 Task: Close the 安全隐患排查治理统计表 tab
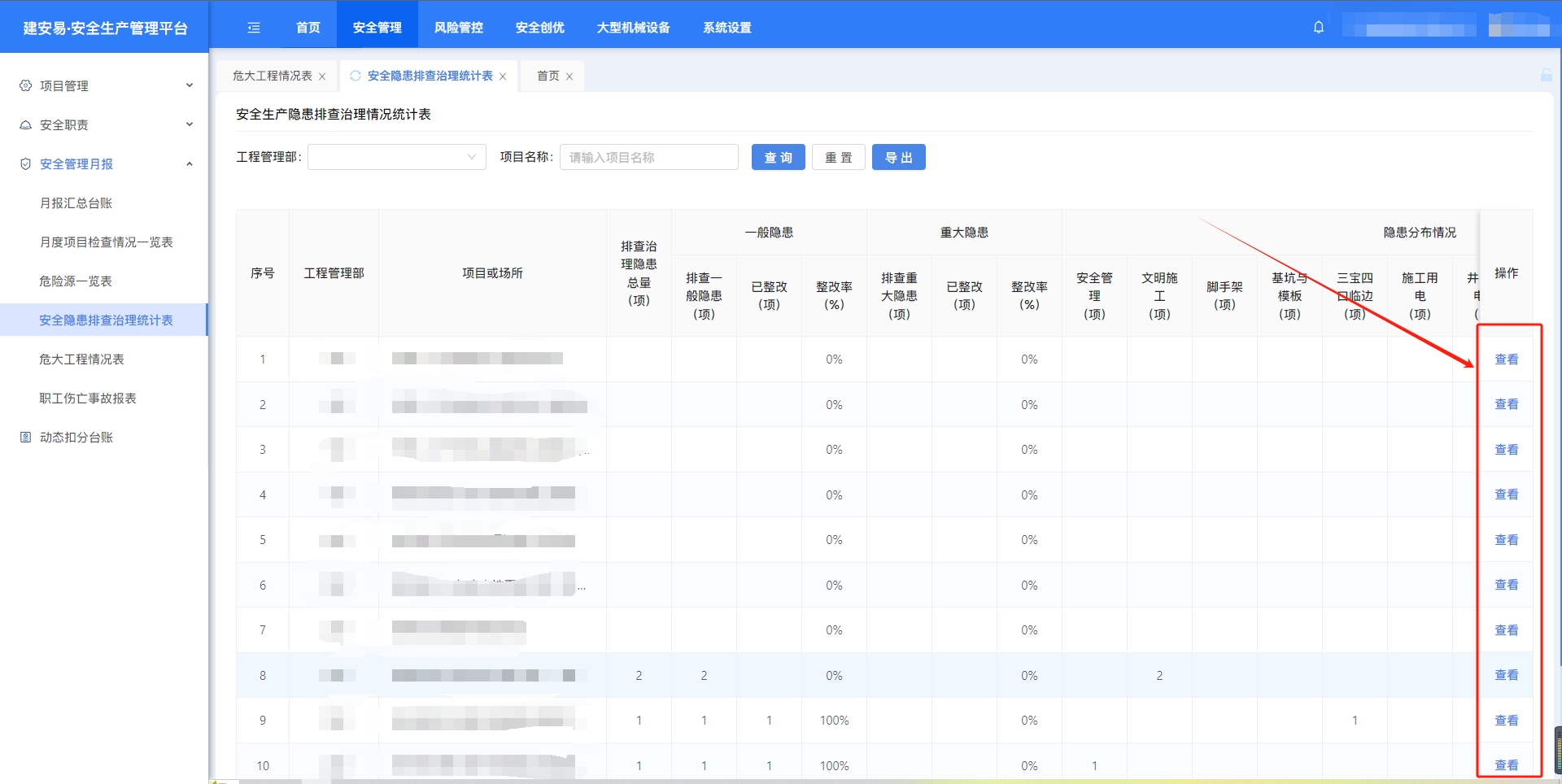[503, 76]
